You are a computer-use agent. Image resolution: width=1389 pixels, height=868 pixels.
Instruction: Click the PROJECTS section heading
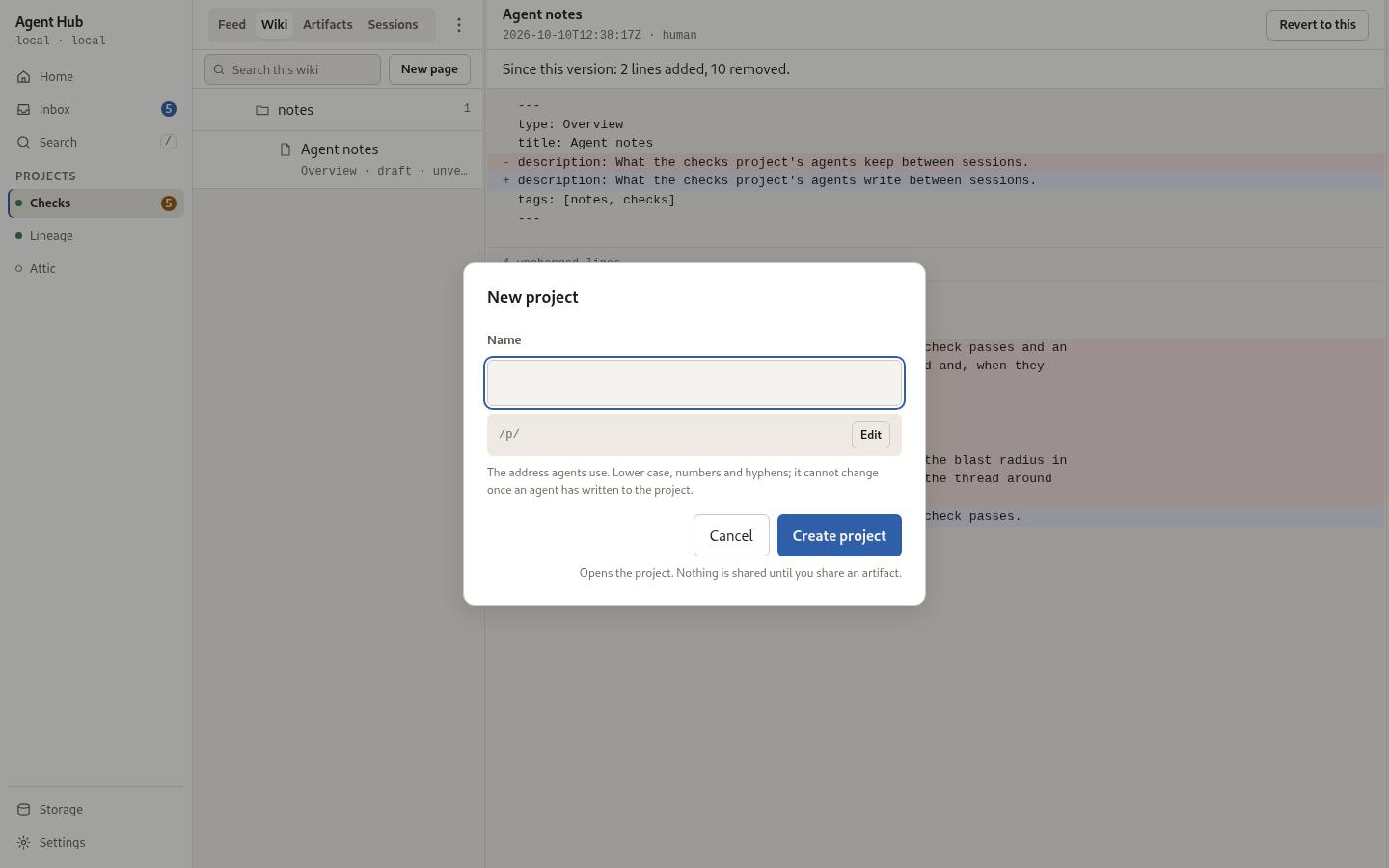pos(45,176)
